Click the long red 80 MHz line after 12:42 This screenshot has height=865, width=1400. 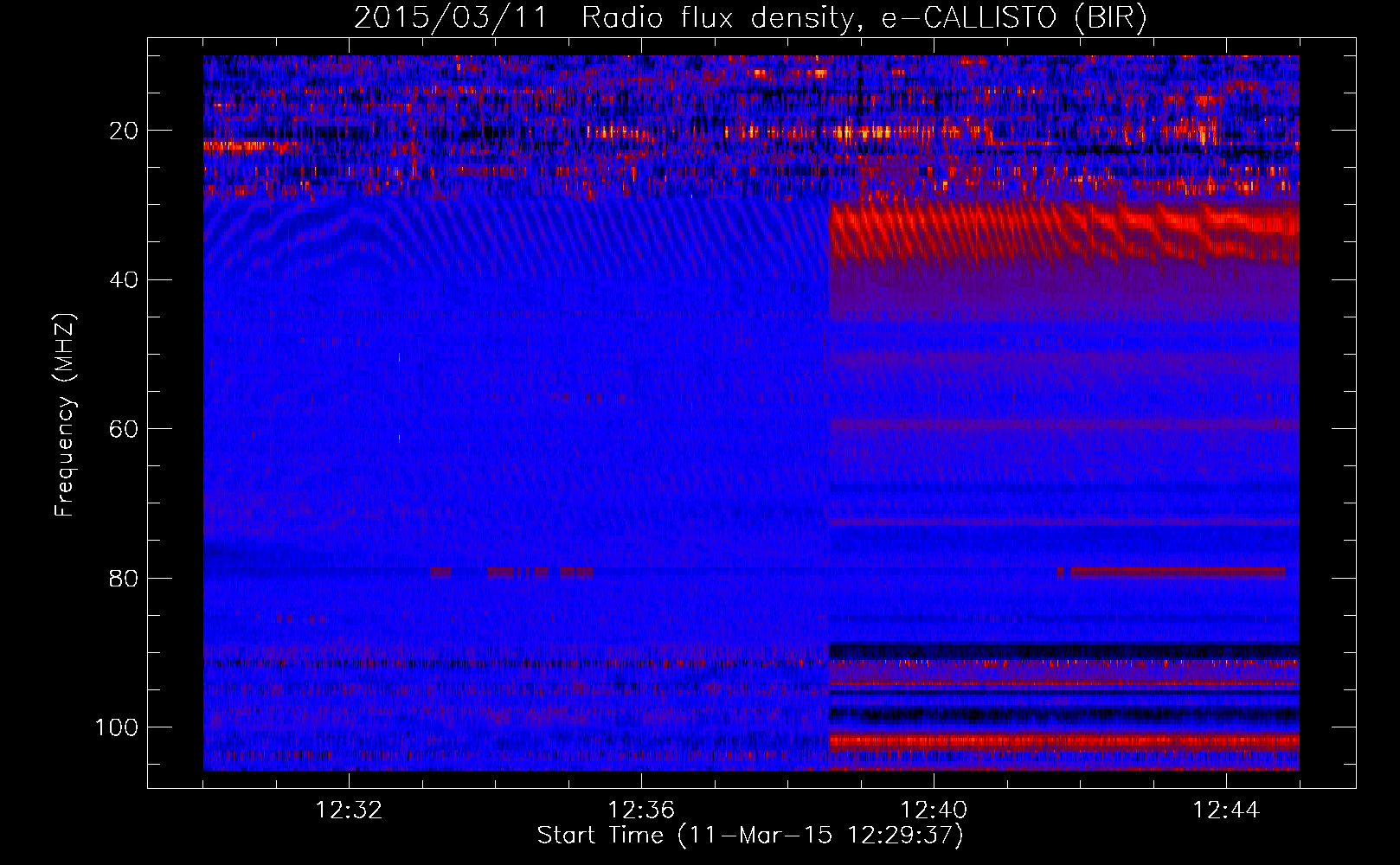(1178, 572)
